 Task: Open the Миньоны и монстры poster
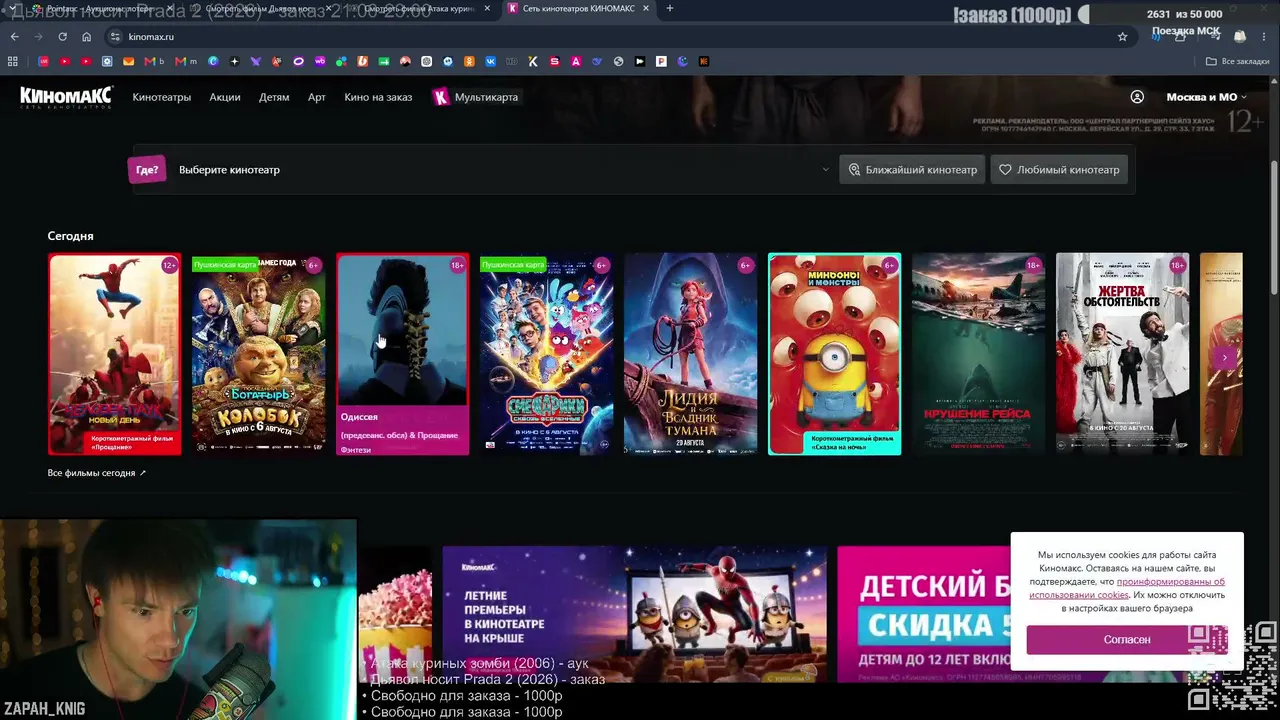(x=835, y=354)
